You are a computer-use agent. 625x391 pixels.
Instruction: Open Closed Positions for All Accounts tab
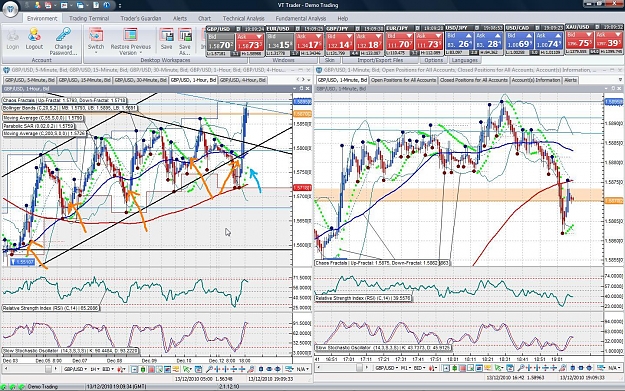(x=474, y=80)
